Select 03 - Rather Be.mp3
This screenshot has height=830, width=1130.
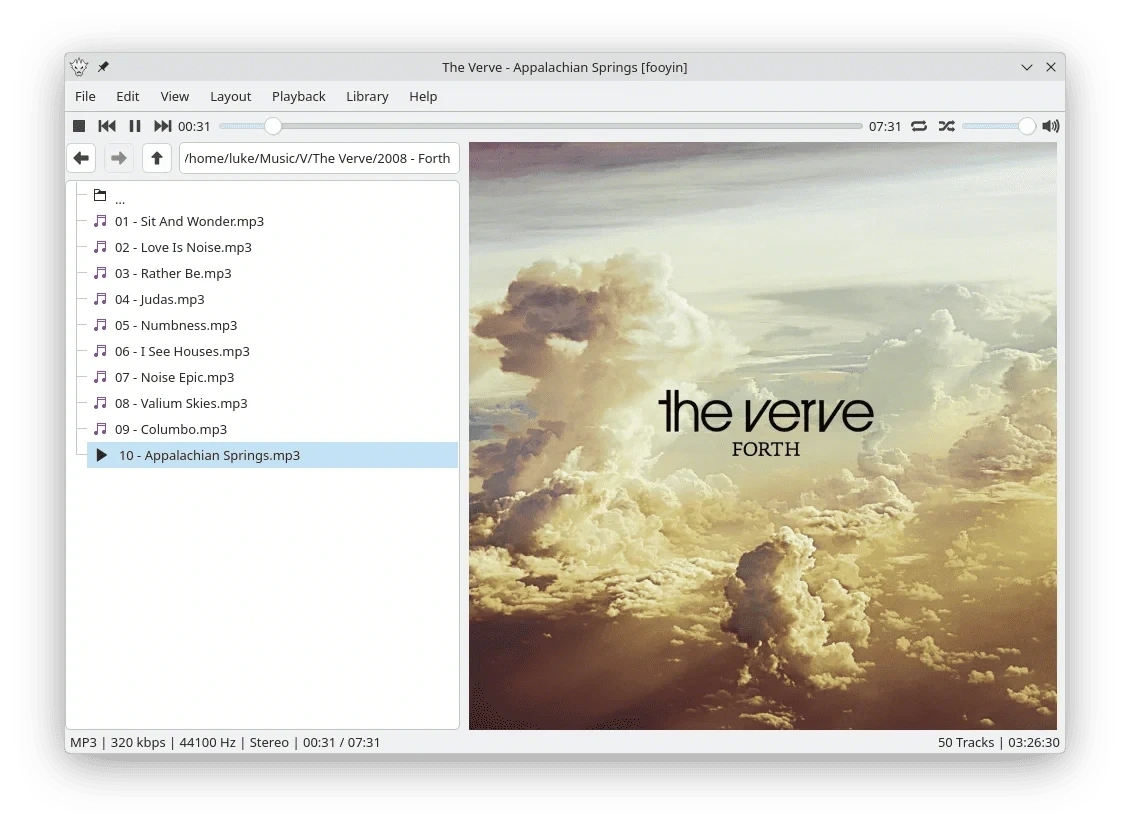pos(173,273)
